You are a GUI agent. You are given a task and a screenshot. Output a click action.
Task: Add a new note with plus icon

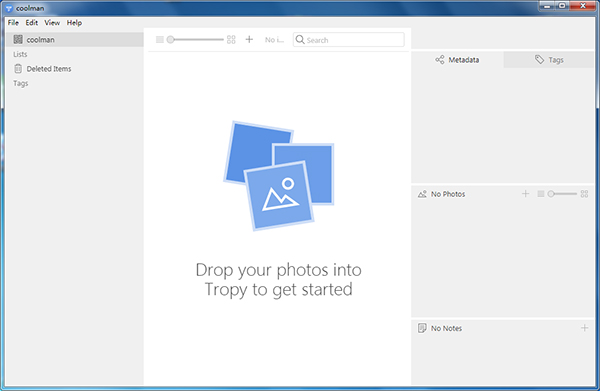(x=584, y=328)
